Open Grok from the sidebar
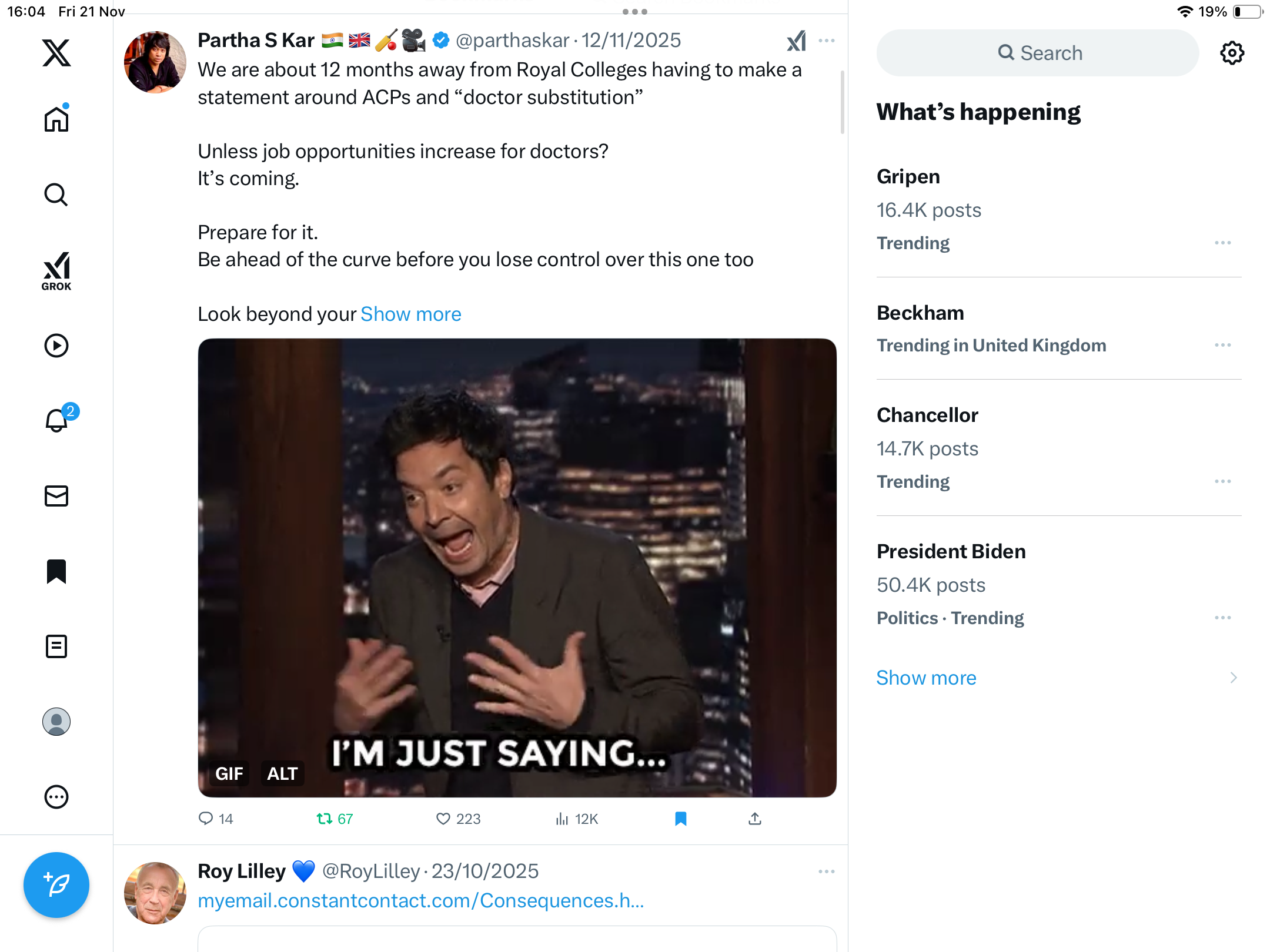1270x952 pixels. tap(56, 271)
